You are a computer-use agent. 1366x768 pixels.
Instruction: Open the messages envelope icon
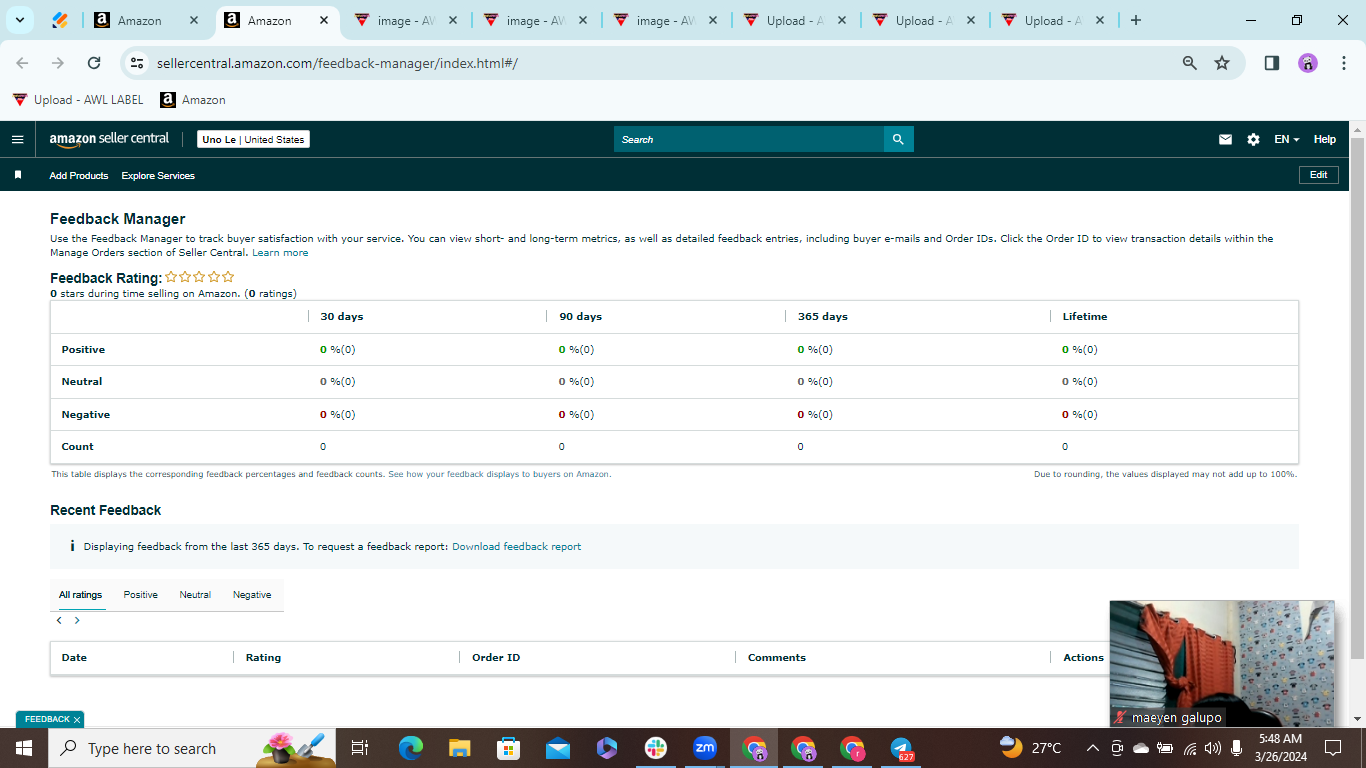click(x=1225, y=140)
